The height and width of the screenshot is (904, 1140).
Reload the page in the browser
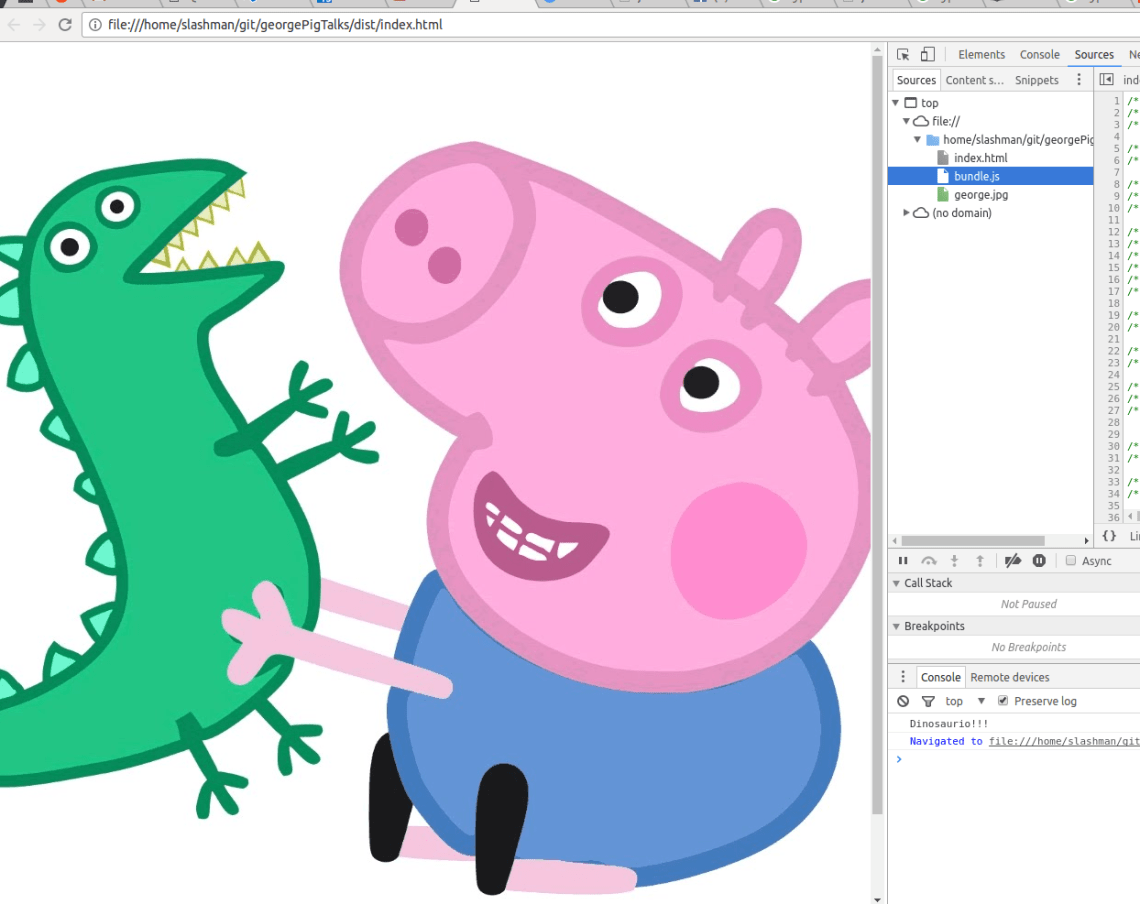[63, 24]
